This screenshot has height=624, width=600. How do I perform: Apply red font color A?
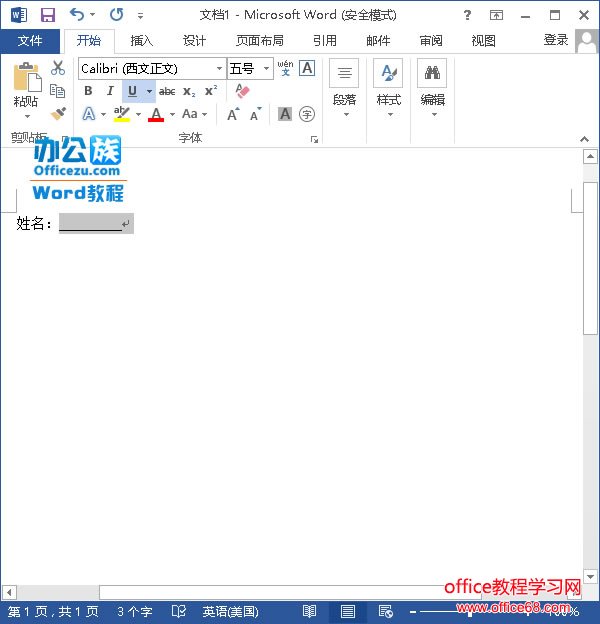point(156,114)
